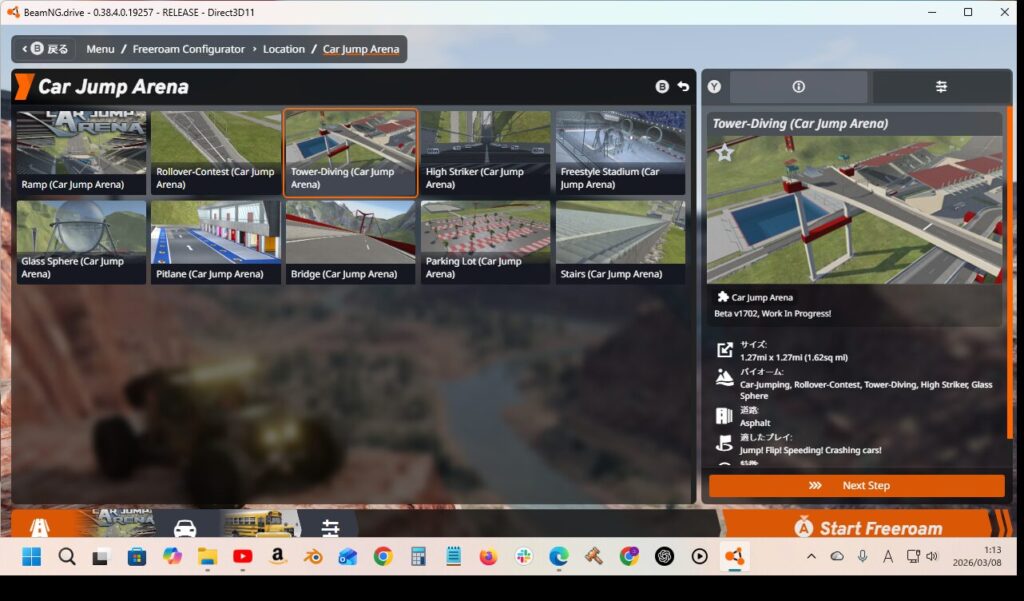Open the sliders settings tab in details panel

[x=940, y=87]
